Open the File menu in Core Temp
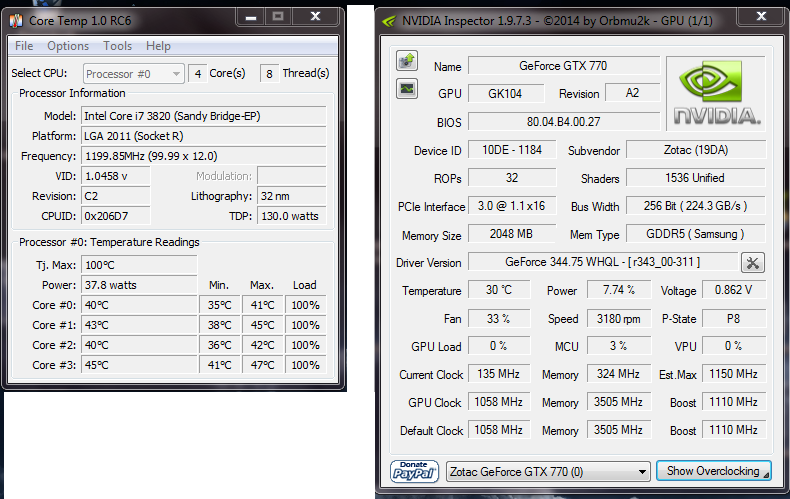790x499 pixels. pos(24,46)
